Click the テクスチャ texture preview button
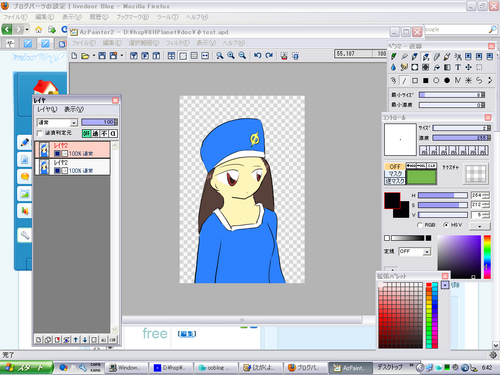 click(x=476, y=174)
